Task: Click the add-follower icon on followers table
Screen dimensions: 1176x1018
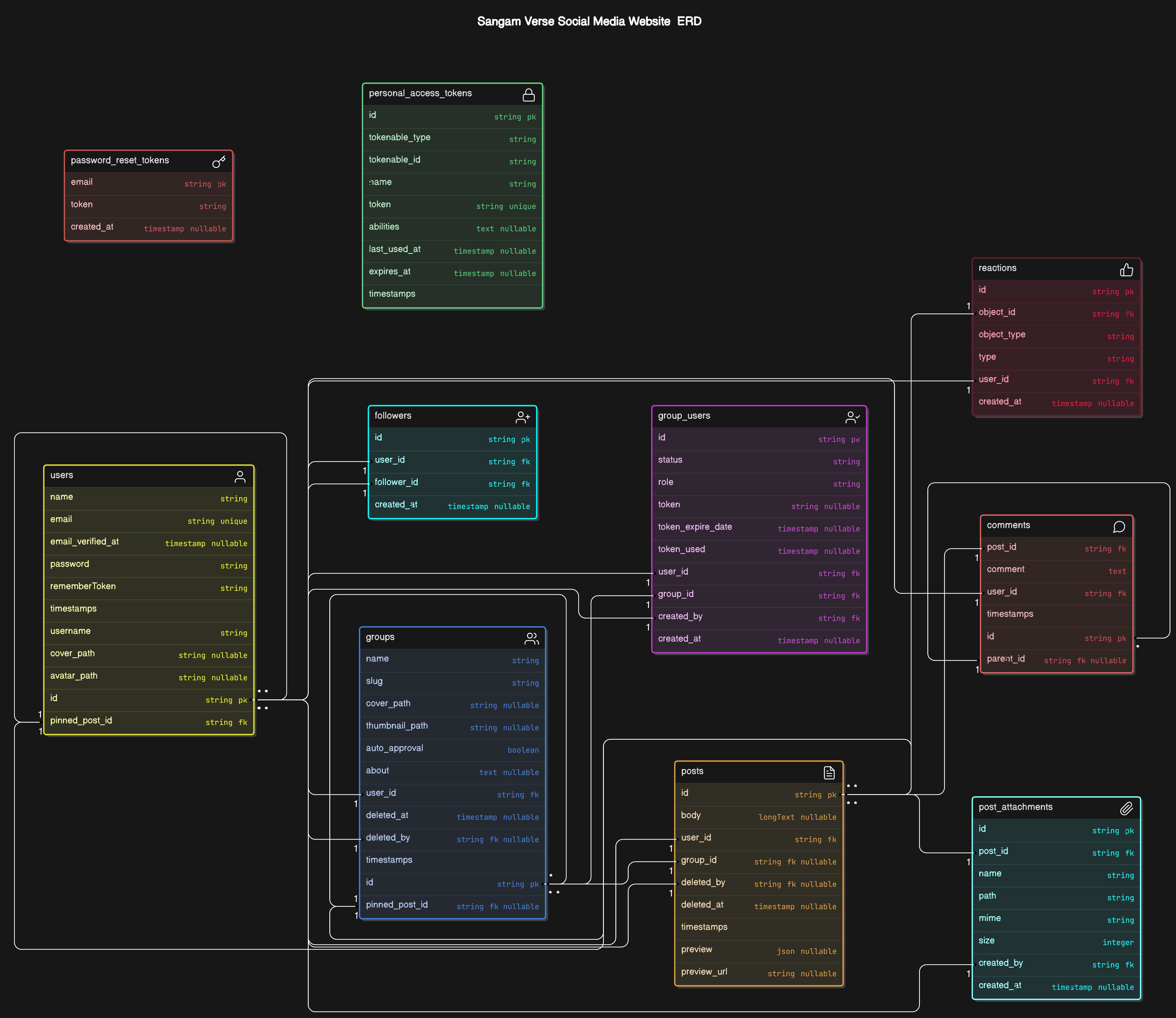Action: tap(522, 417)
